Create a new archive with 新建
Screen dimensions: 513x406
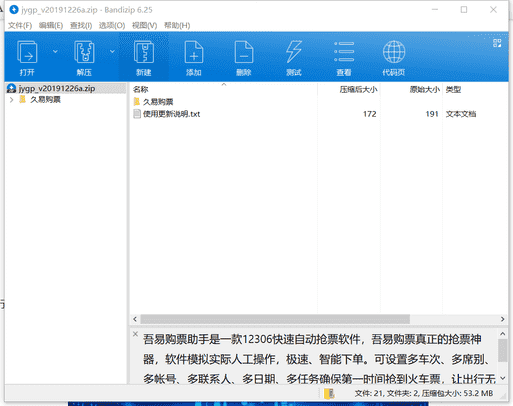(x=144, y=58)
